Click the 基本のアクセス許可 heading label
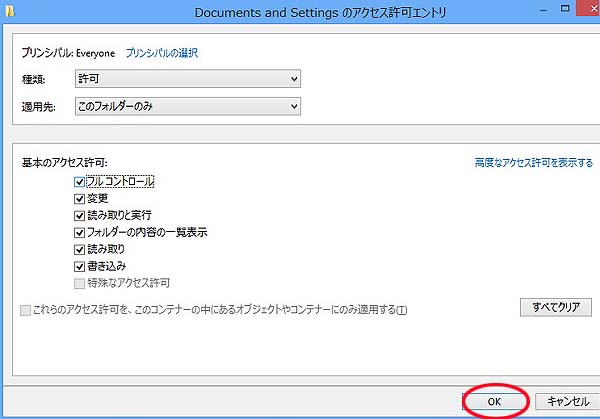The width and height of the screenshot is (600, 419). [x=64, y=162]
